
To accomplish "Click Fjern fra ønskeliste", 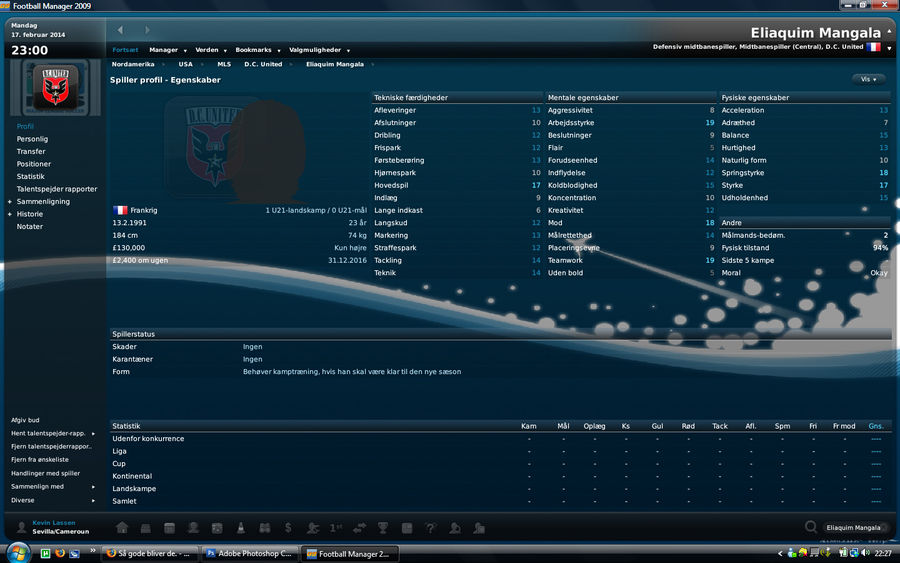I will coord(40,460).
